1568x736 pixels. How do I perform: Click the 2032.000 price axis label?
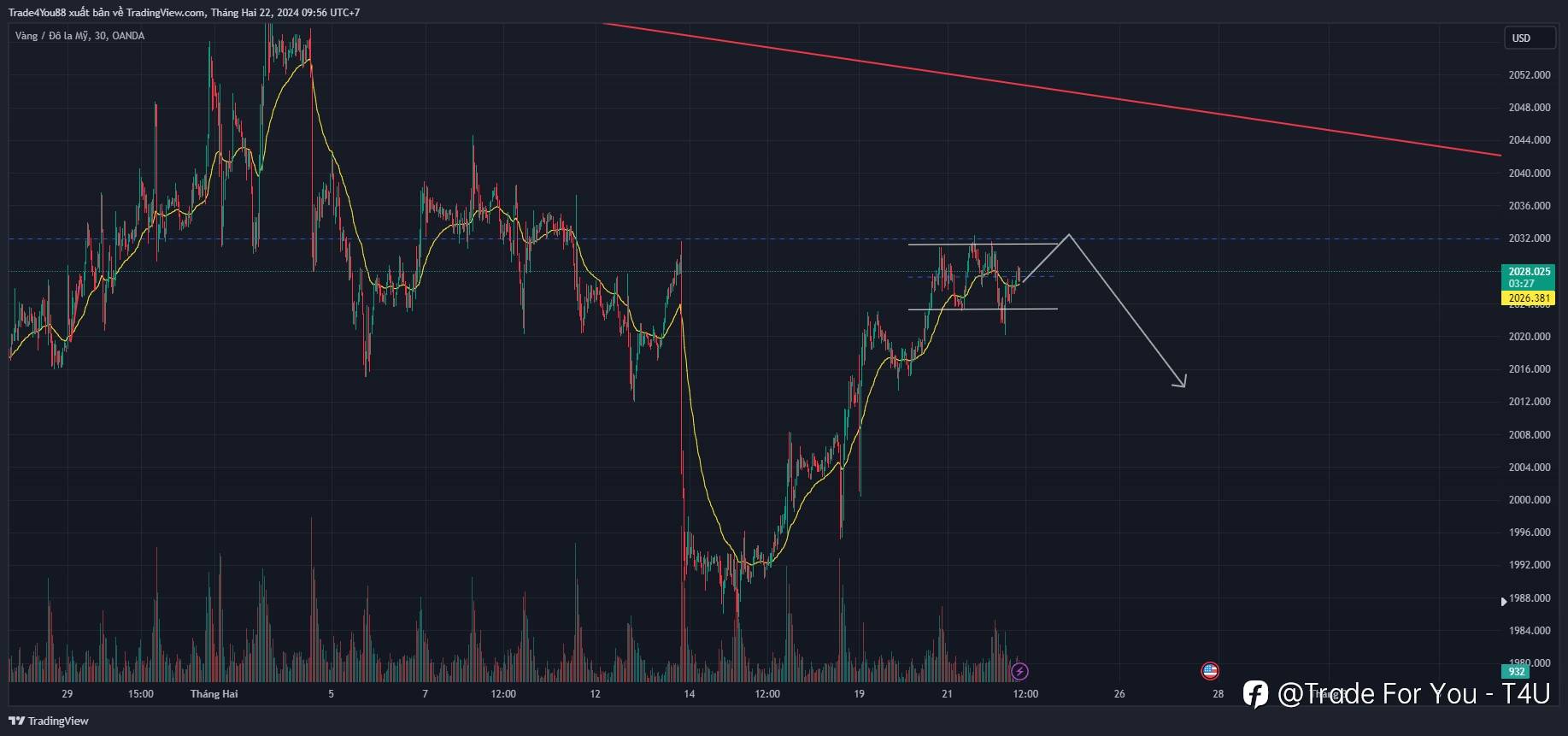1529,238
